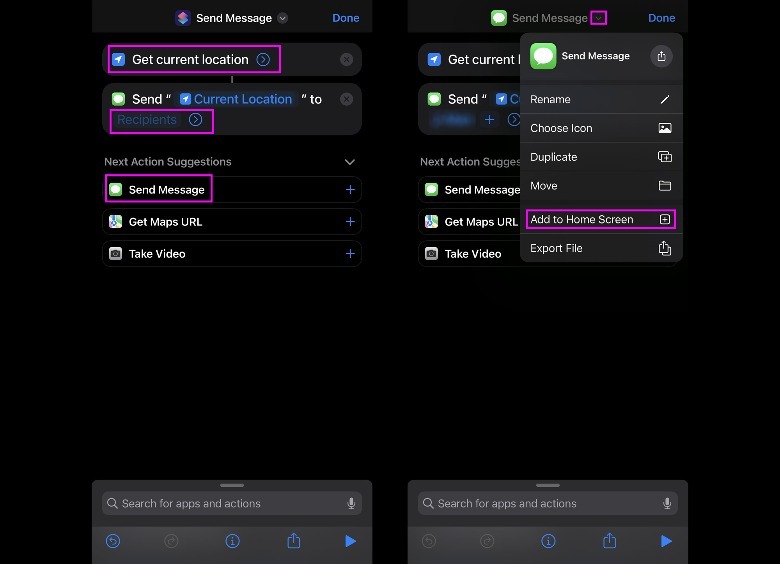780x564 pixels.
Task: Tap the microphone in the right search bar
Action: [x=667, y=503]
